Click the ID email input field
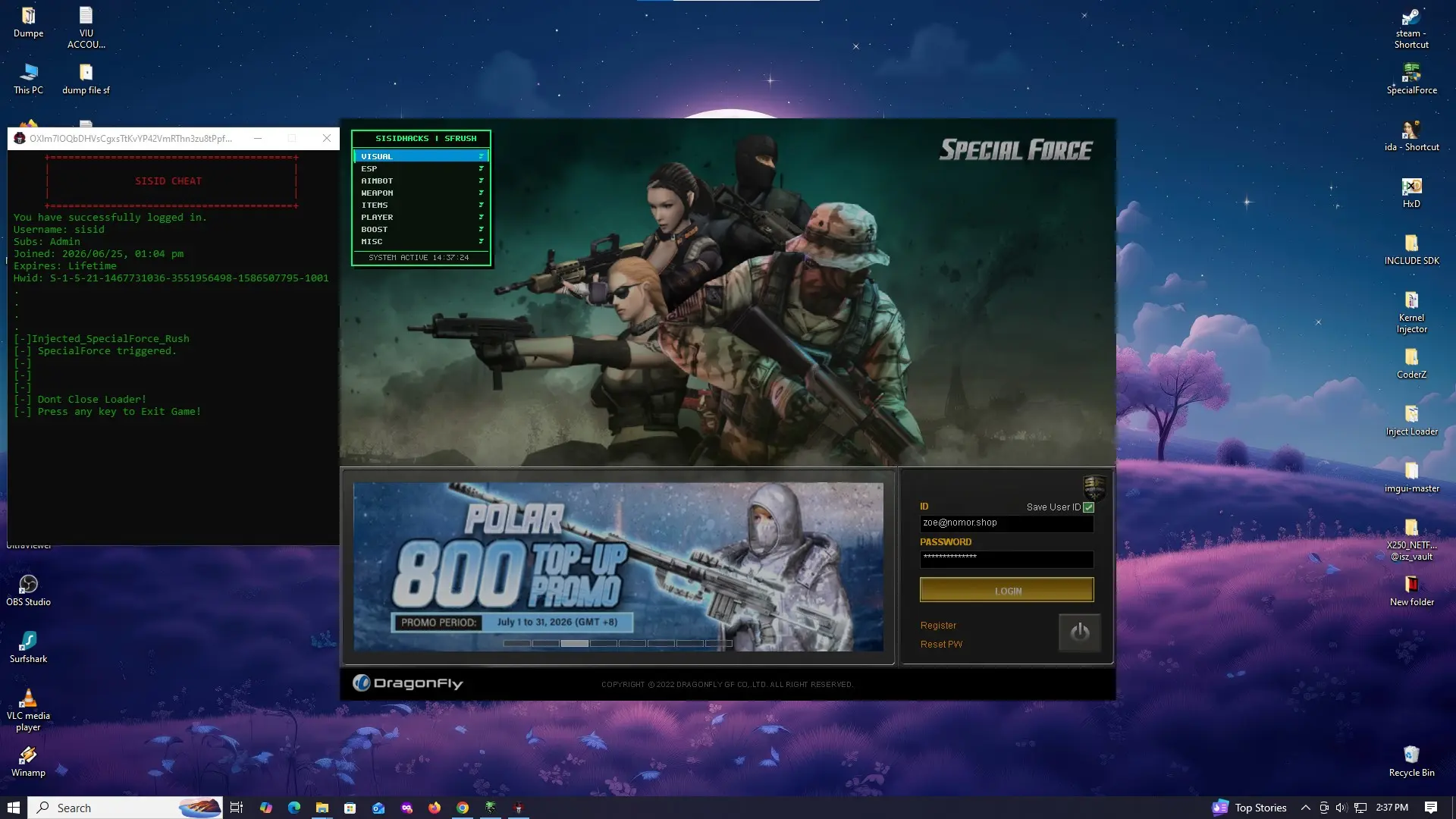The height and width of the screenshot is (819, 1456). (1007, 523)
